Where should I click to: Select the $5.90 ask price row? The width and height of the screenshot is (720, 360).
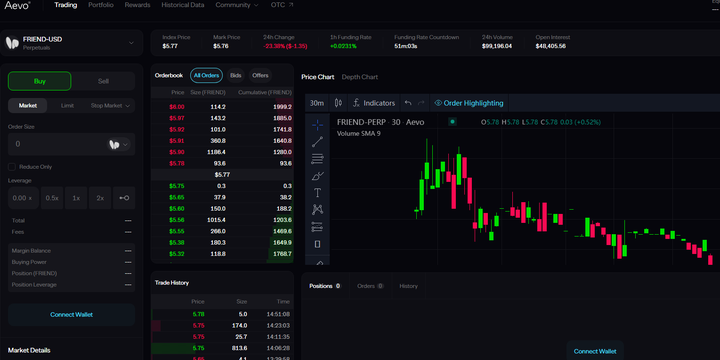(222, 152)
